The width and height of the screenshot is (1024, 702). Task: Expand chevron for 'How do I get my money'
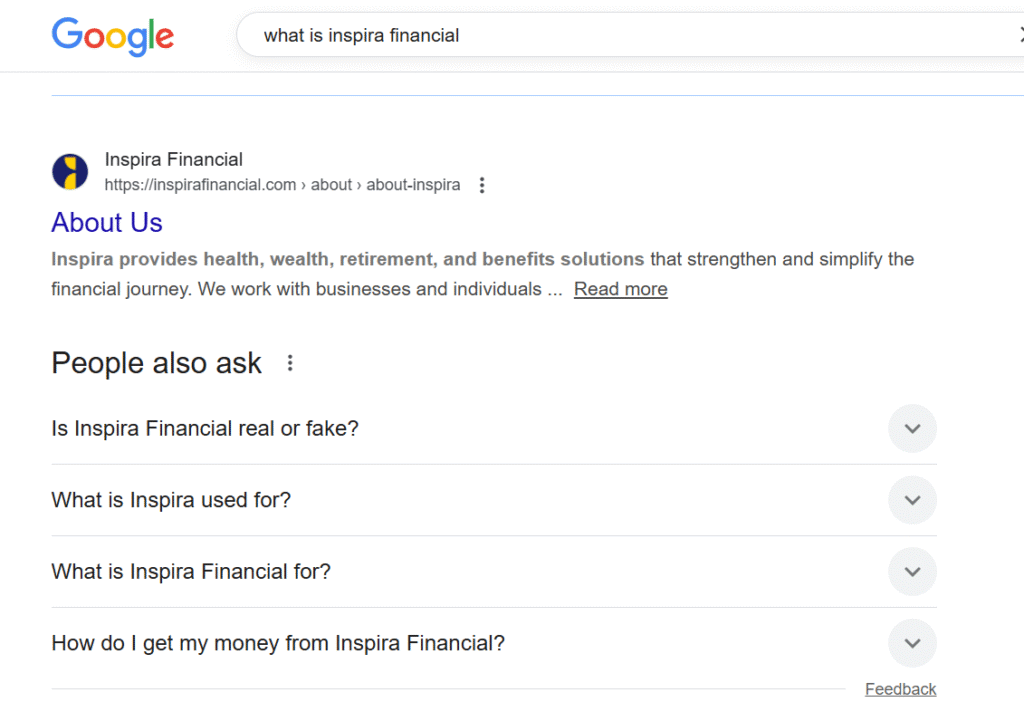click(912, 643)
